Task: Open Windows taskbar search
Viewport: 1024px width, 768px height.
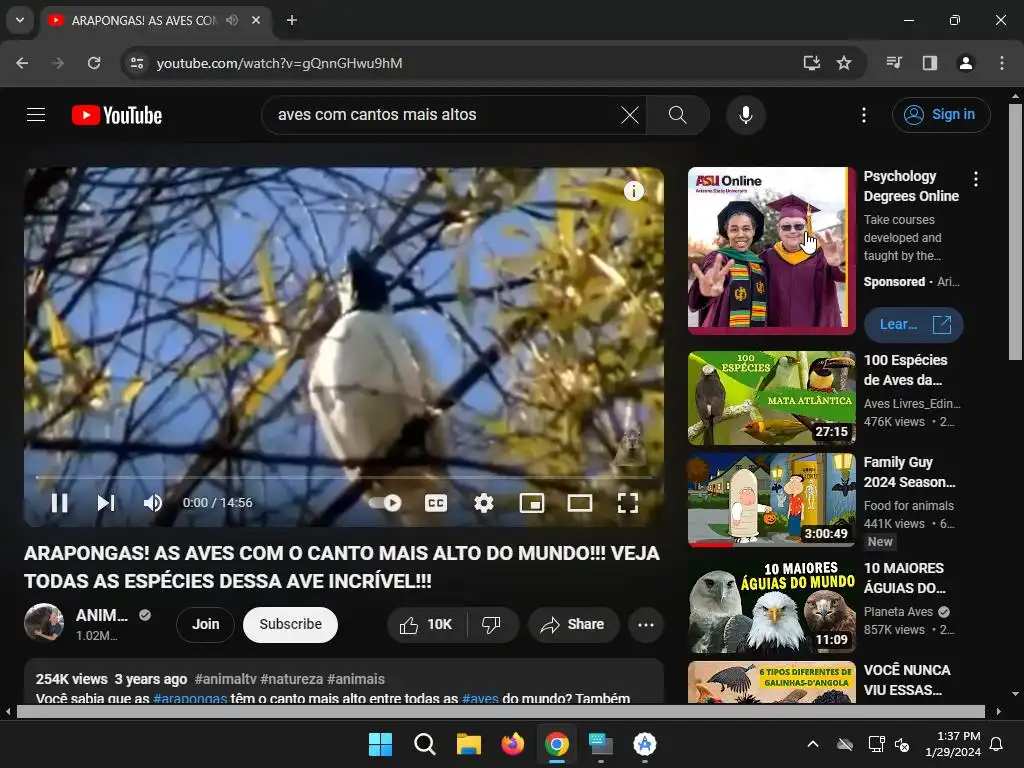Action: [x=424, y=744]
